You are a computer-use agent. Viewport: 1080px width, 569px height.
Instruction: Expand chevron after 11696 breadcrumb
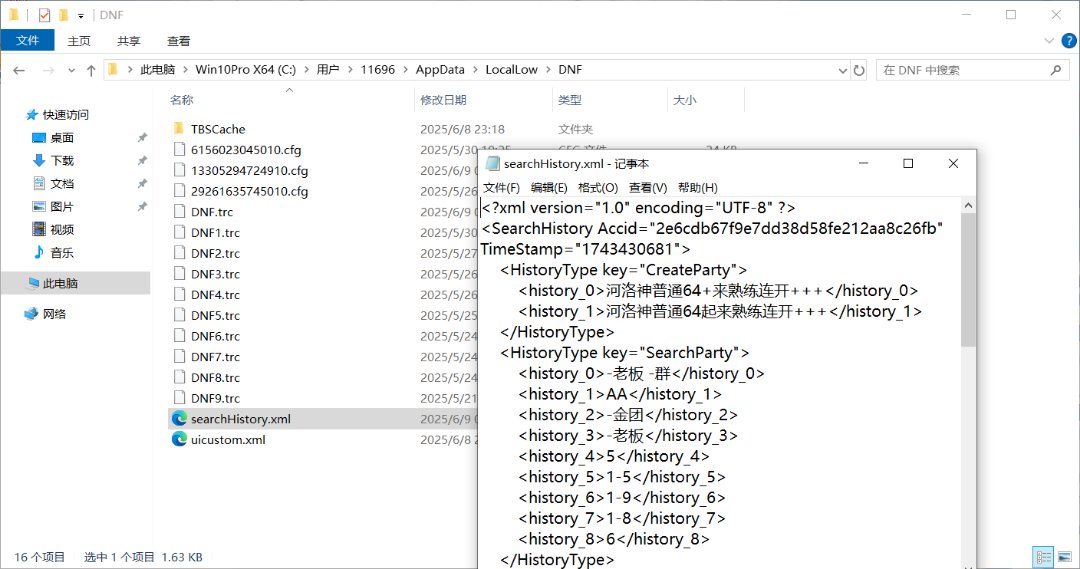click(406, 70)
